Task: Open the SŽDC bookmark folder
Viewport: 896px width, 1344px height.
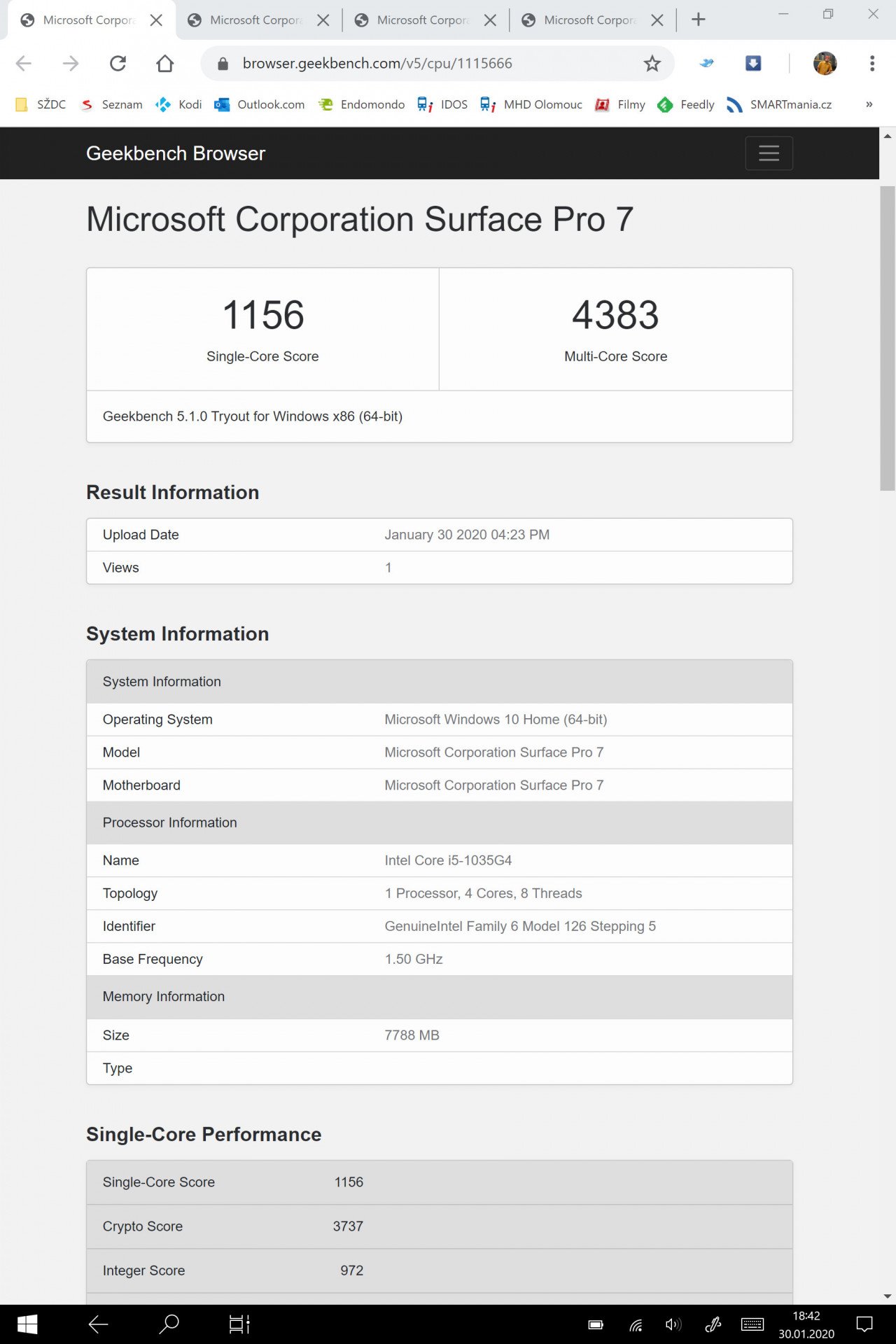Action: pyautogui.click(x=41, y=104)
